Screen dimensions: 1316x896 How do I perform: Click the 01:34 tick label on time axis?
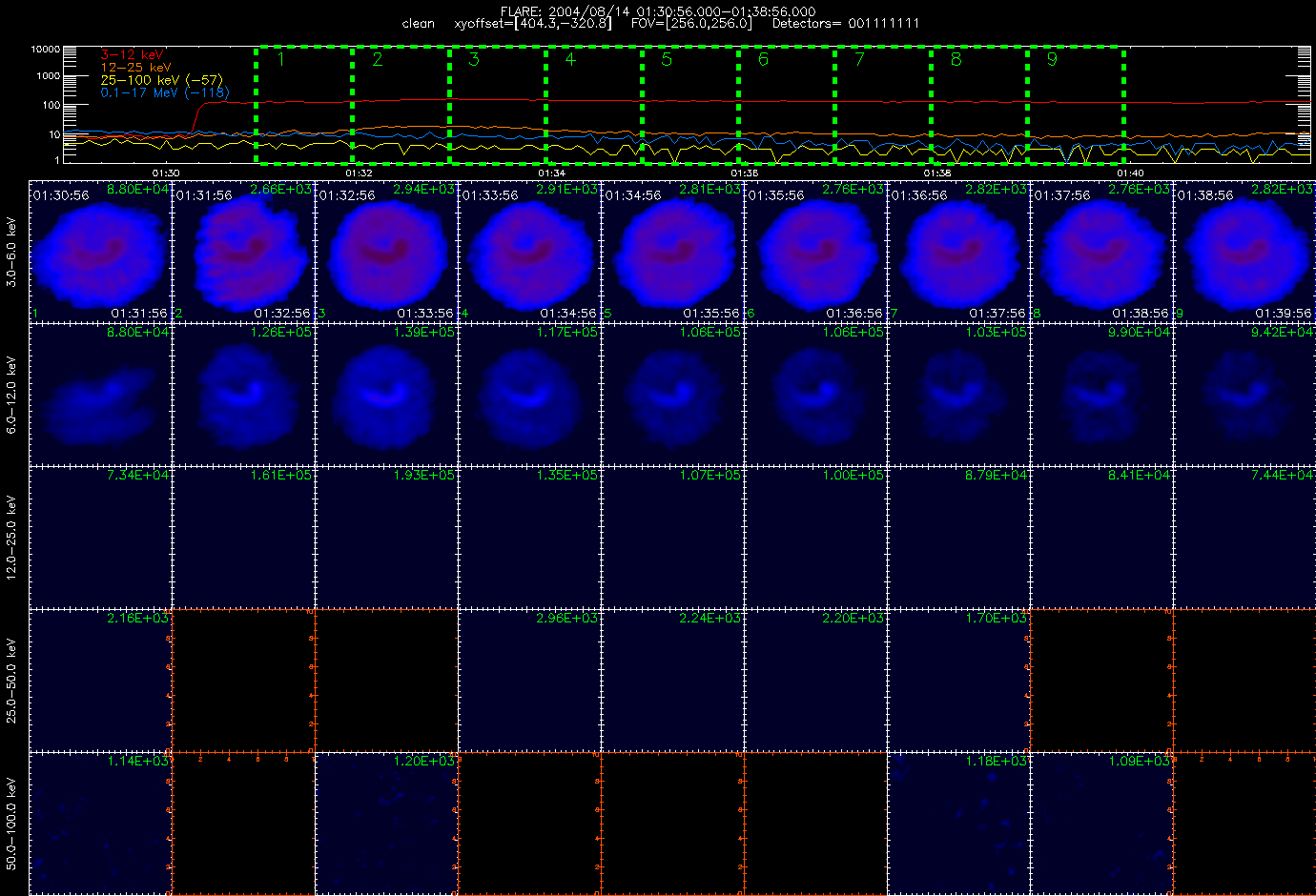pyautogui.click(x=551, y=173)
